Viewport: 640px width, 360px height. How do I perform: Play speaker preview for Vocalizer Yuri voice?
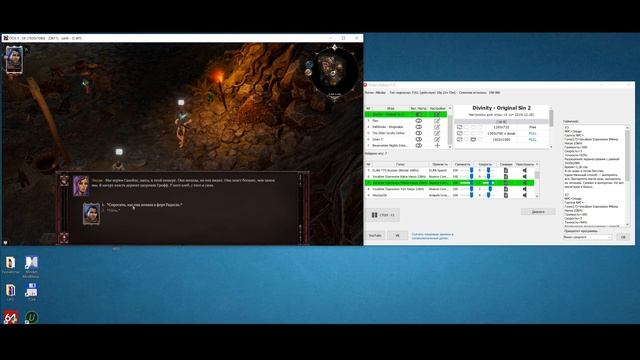tap(524, 189)
